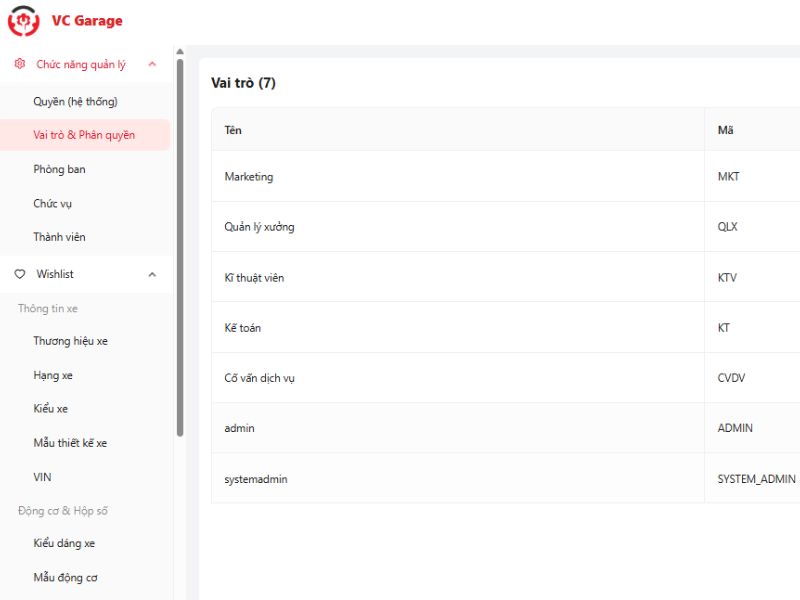Click the VC Garage logo icon
The height and width of the screenshot is (600, 800).
pos(23,20)
